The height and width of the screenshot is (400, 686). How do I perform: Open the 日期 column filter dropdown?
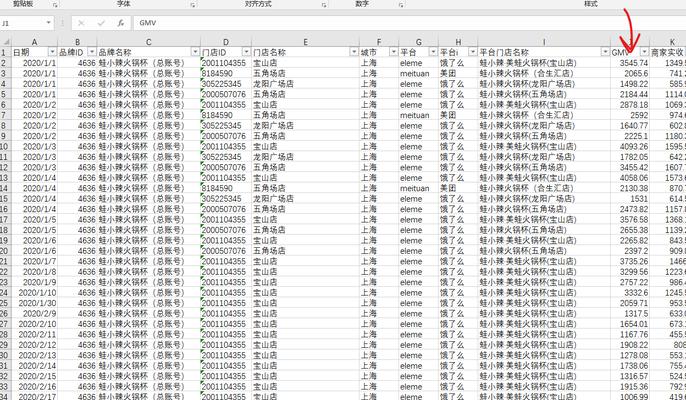click(52, 52)
